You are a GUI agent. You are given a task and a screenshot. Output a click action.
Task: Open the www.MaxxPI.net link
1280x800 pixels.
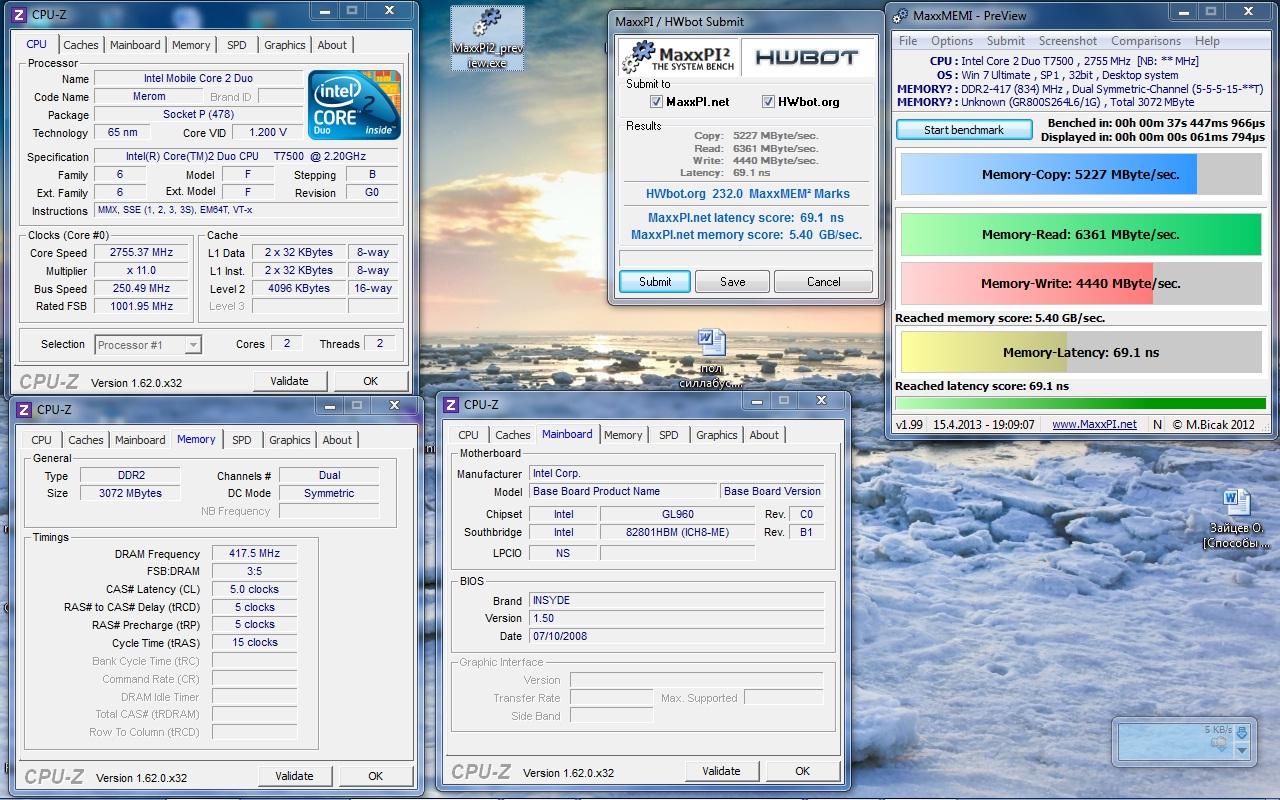1094,424
